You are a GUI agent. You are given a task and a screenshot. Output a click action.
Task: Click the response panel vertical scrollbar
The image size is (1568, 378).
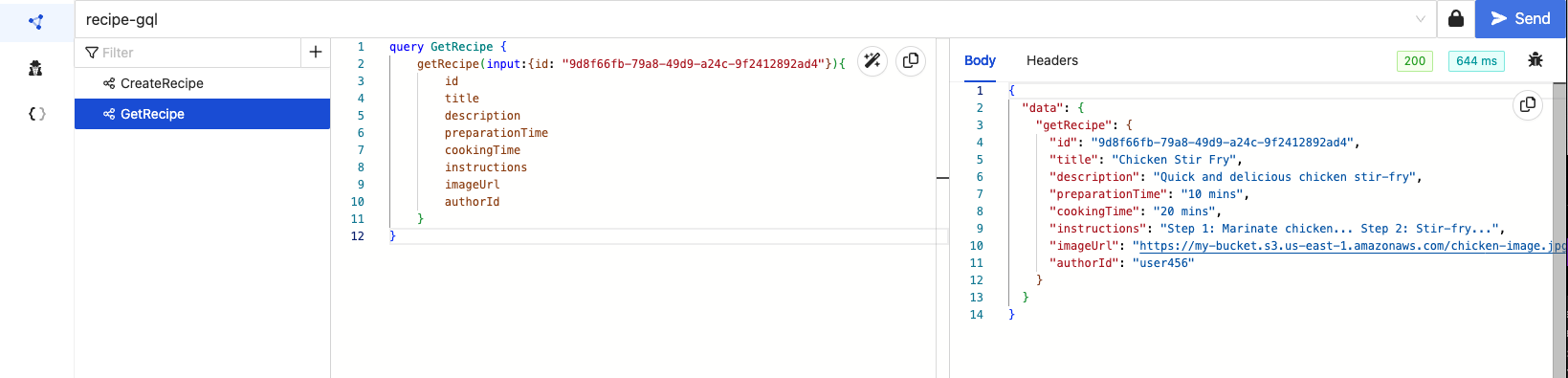(1559, 230)
